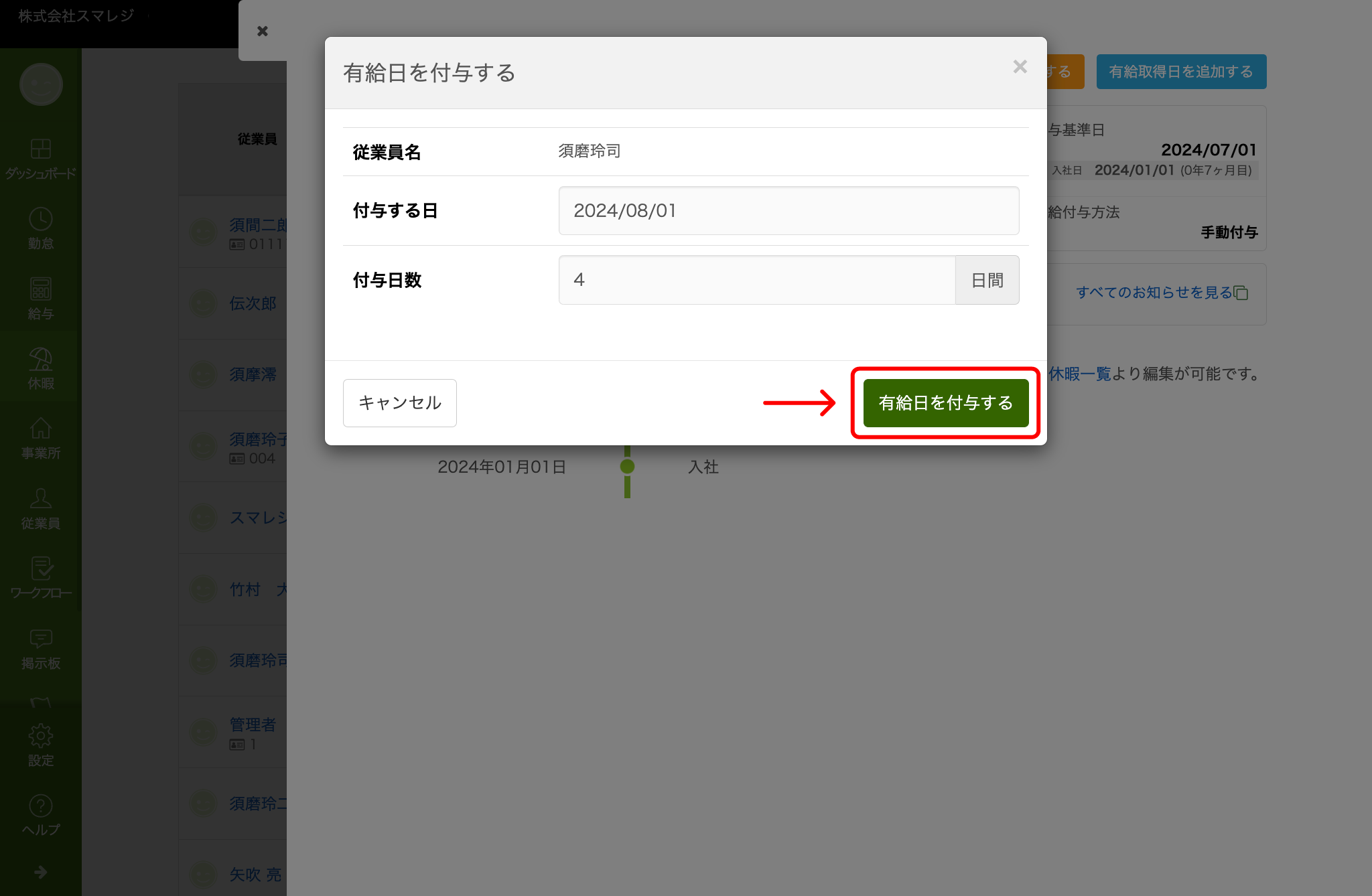Click the 付与日数 number field
This screenshot has width=1372, height=896.
point(757,280)
